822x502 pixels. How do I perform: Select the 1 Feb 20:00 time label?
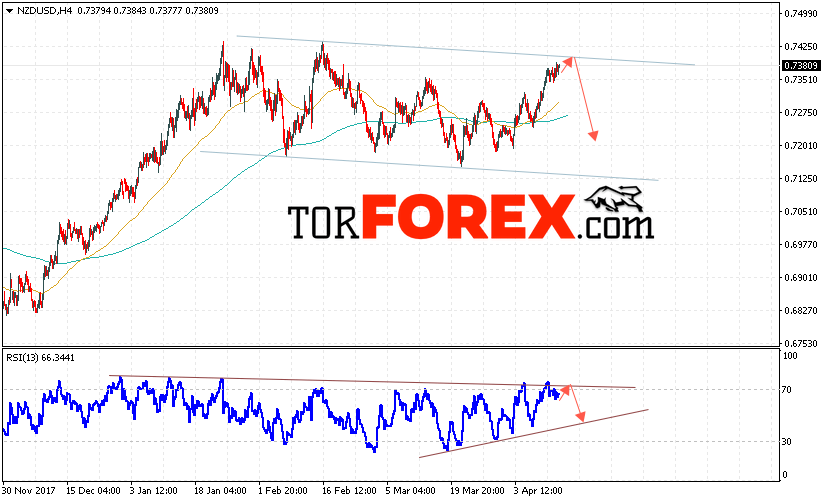pos(283,491)
